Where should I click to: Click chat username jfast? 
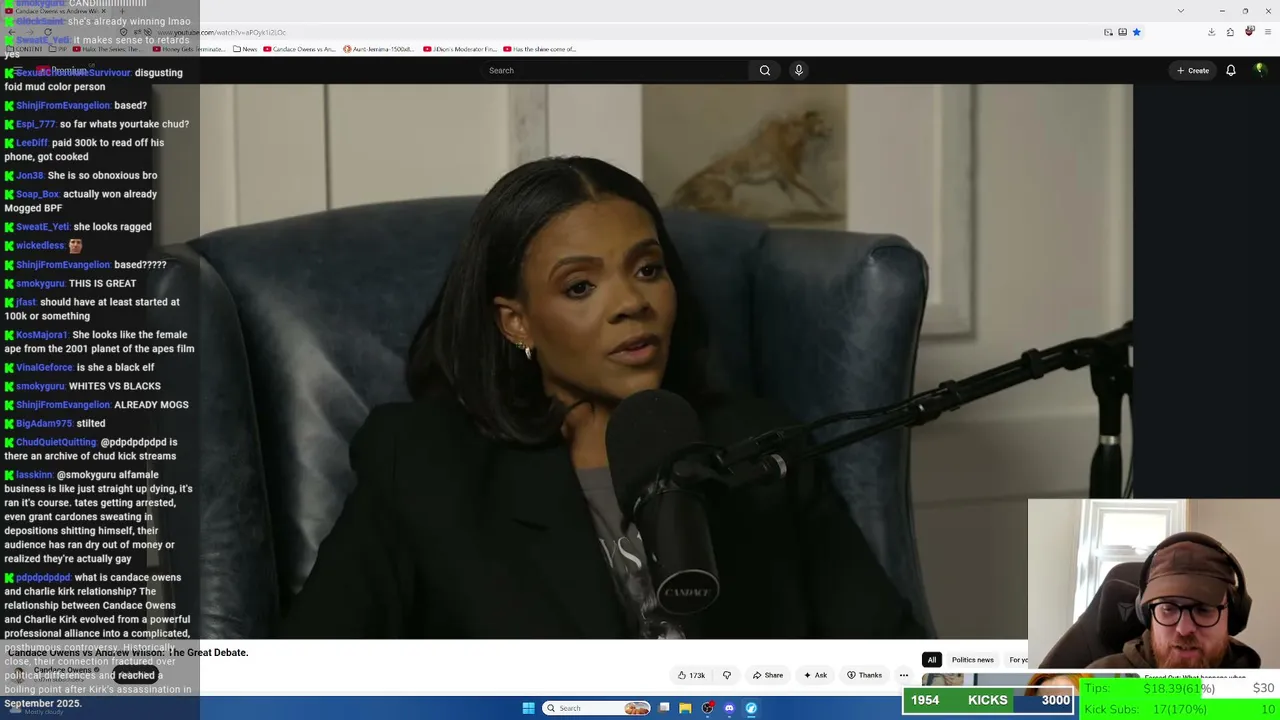pyautogui.click(x=26, y=302)
